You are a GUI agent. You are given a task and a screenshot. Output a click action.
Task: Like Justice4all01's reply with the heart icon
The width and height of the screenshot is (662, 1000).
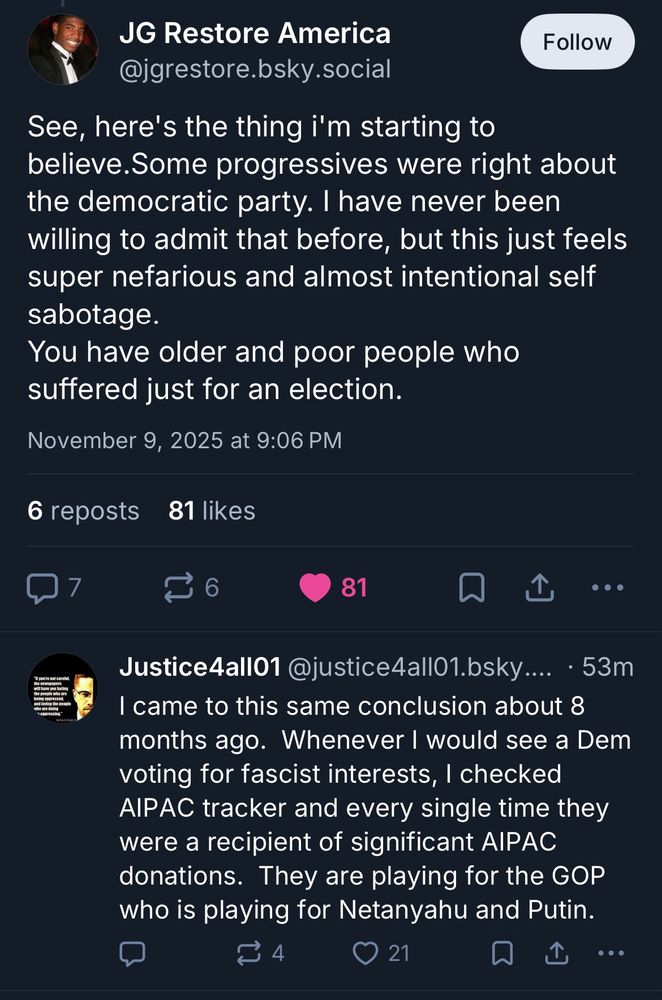pyautogui.click(x=365, y=954)
